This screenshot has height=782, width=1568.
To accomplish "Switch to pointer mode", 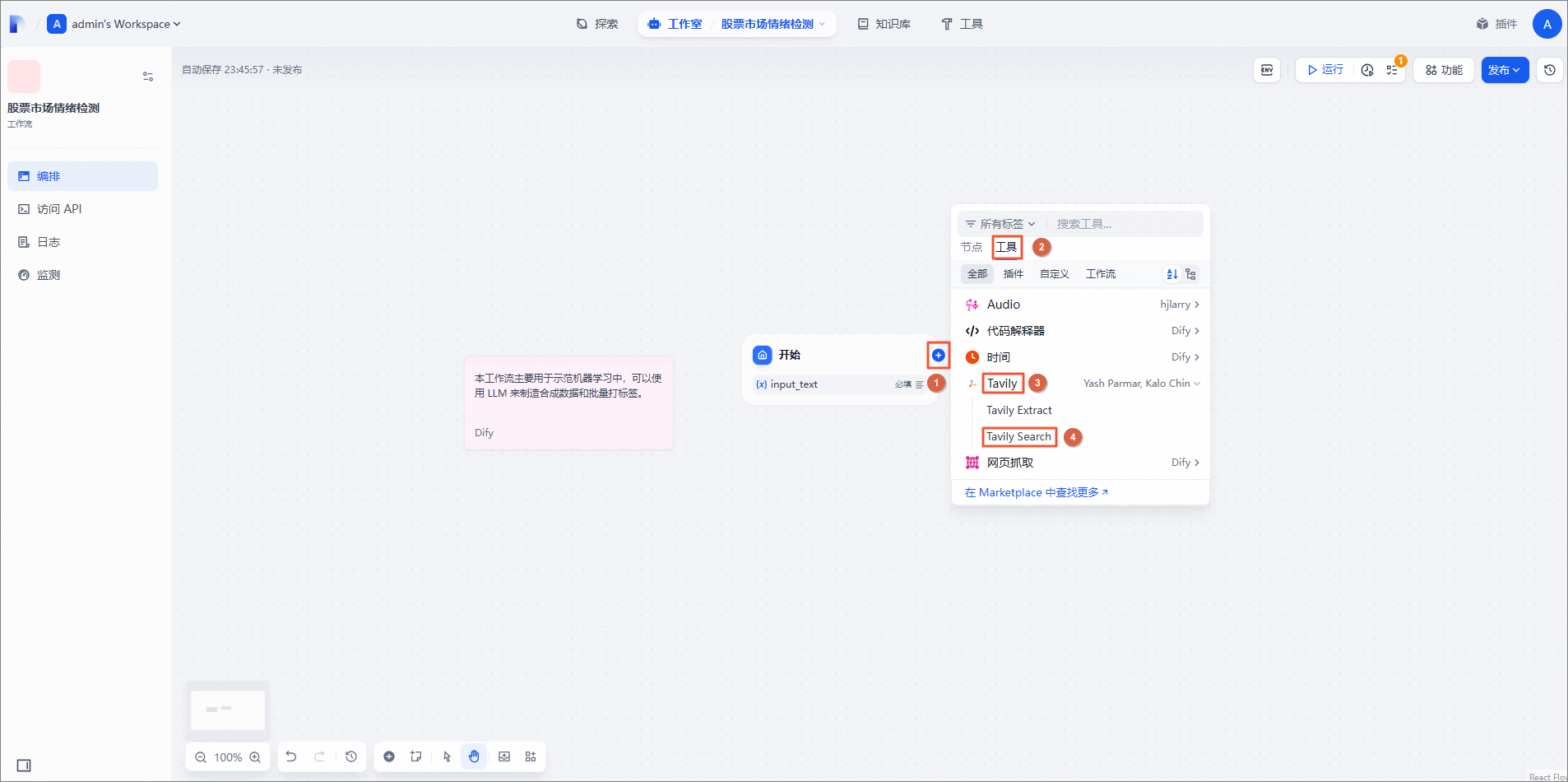I will pyautogui.click(x=447, y=756).
